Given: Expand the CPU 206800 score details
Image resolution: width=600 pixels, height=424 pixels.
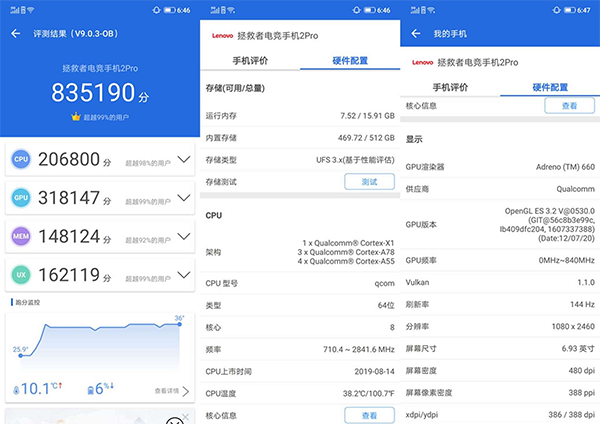Looking at the screenshot, I should 184,159.
